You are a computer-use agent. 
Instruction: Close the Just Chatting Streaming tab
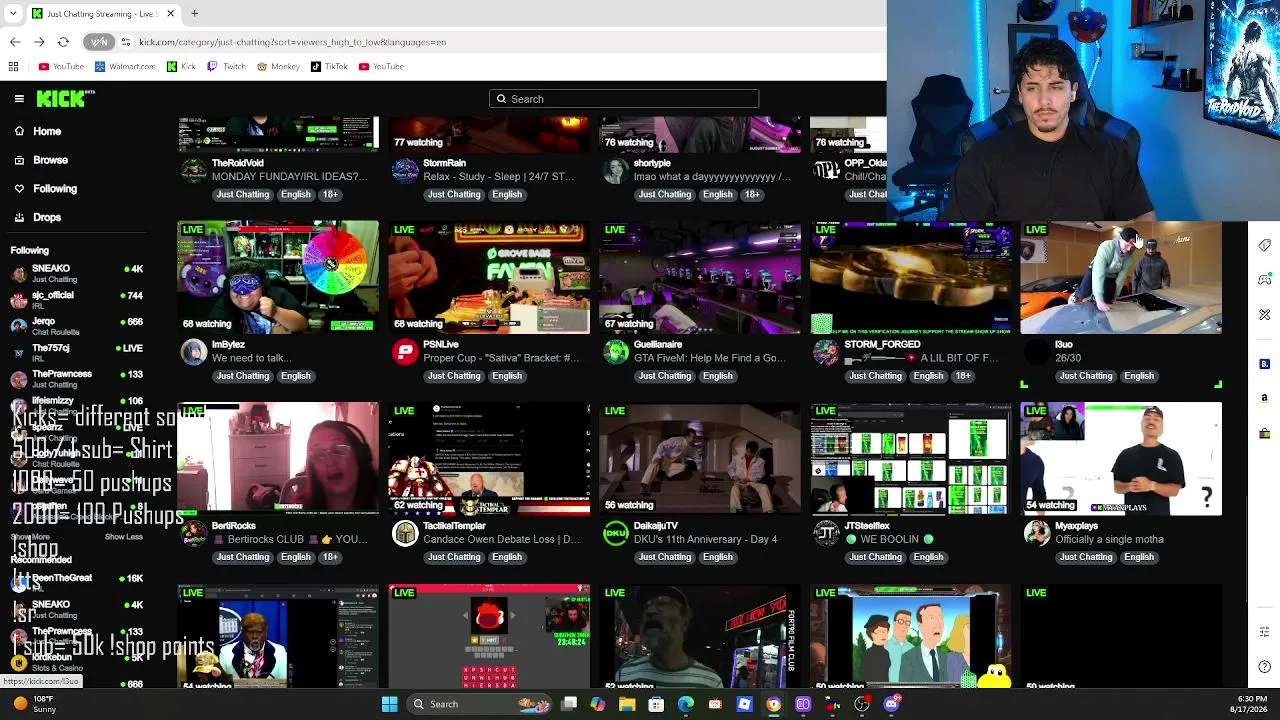(170, 13)
